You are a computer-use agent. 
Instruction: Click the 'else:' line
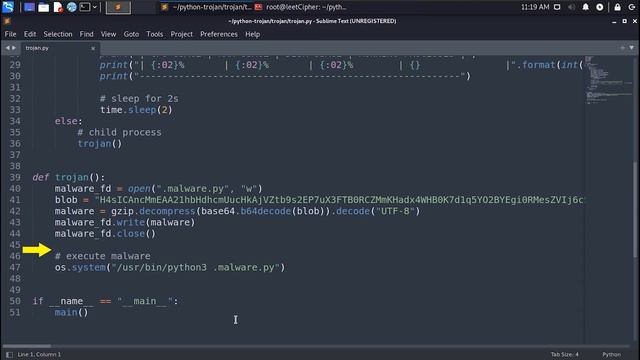pyautogui.click(x=69, y=121)
